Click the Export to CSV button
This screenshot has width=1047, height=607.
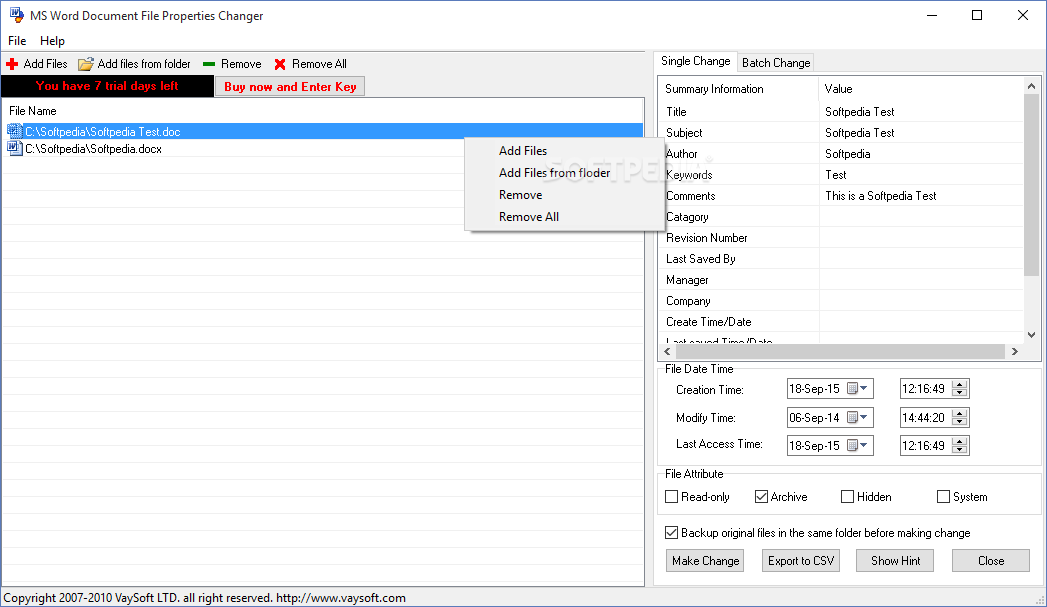click(801, 561)
